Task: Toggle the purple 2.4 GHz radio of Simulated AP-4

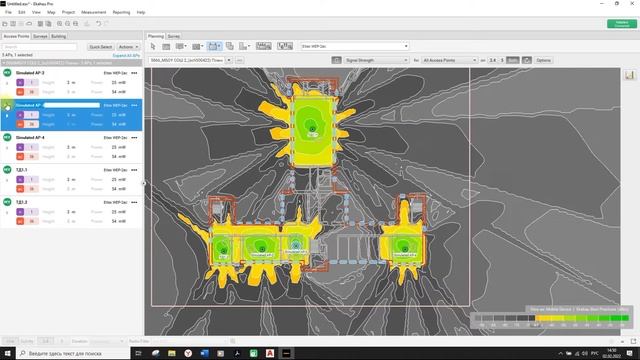Action: 20,147
